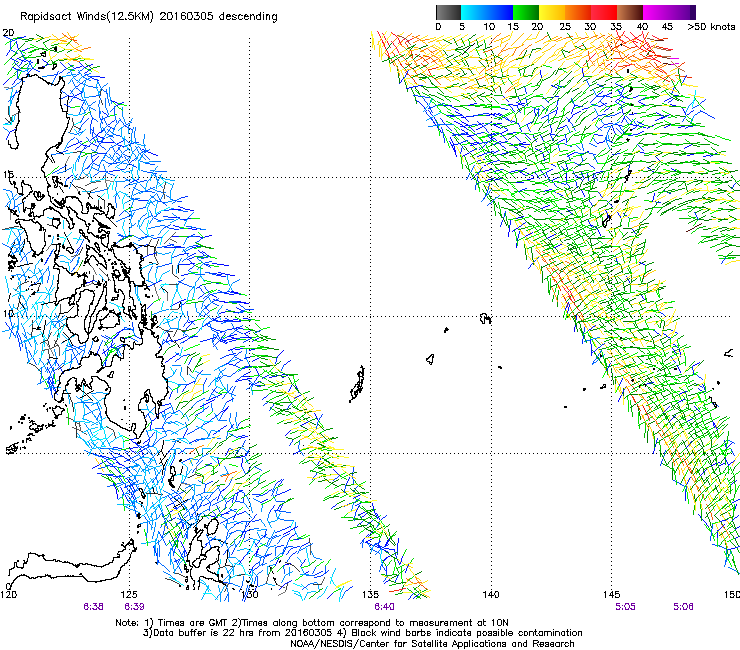Click the longitude axis label '135'
The width and height of the screenshot is (740, 650).
point(370,594)
